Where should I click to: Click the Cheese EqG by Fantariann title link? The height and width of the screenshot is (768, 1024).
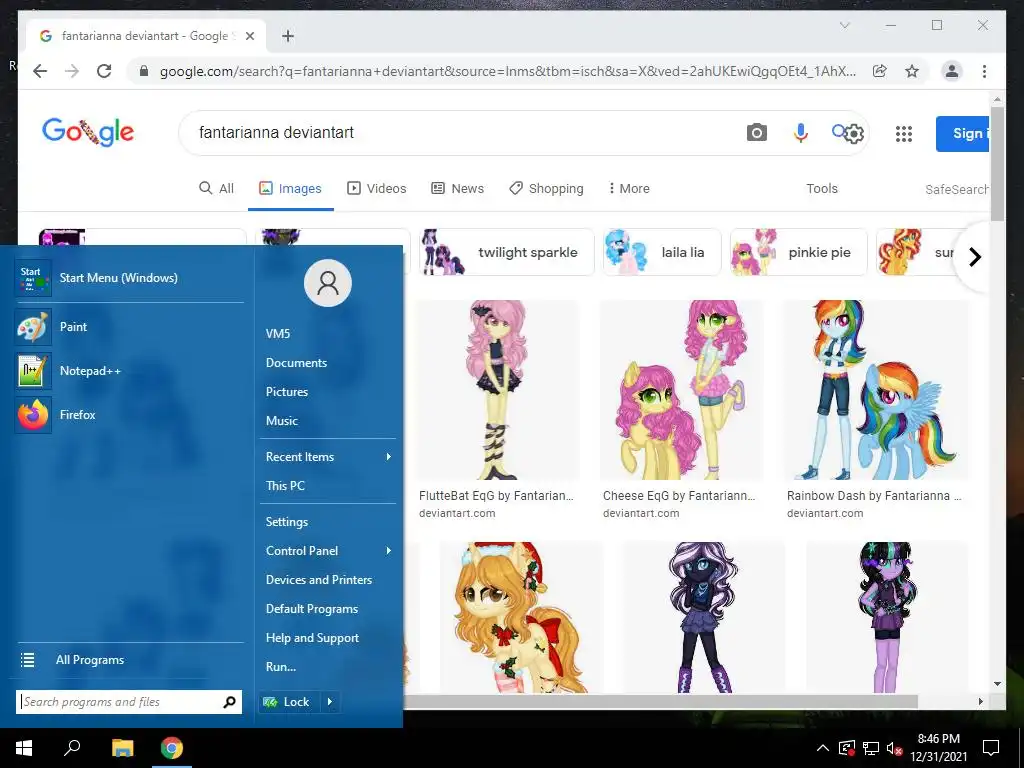pyautogui.click(x=679, y=496)
